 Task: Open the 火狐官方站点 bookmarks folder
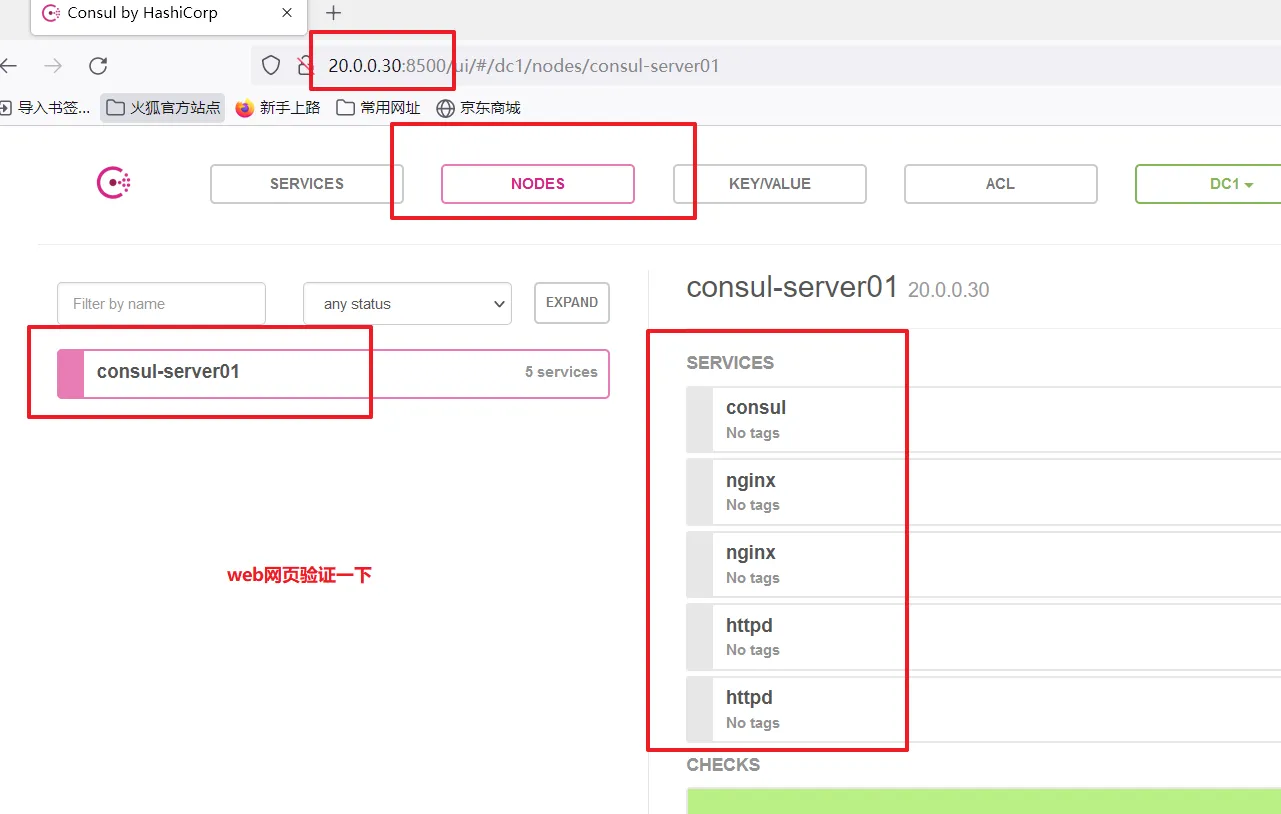point(163,107)
